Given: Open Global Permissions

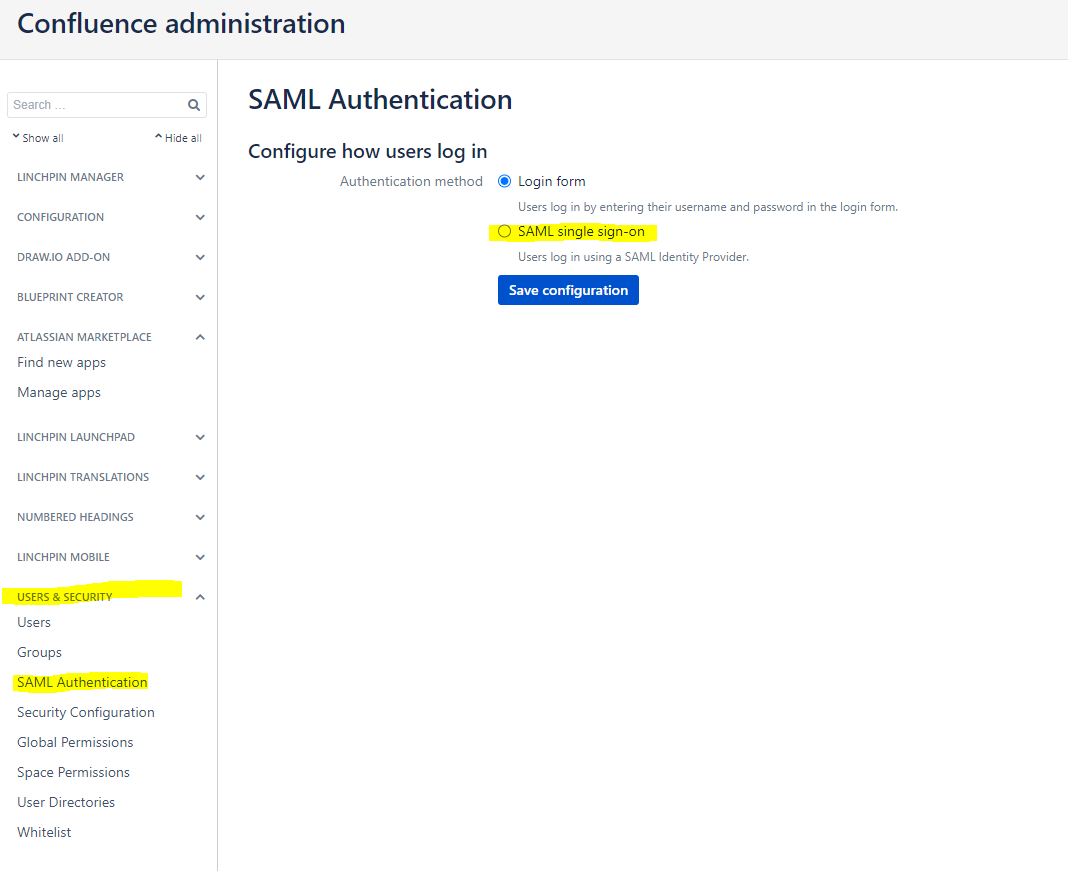Looking at the screenshot, I should [x=74, y=742].
